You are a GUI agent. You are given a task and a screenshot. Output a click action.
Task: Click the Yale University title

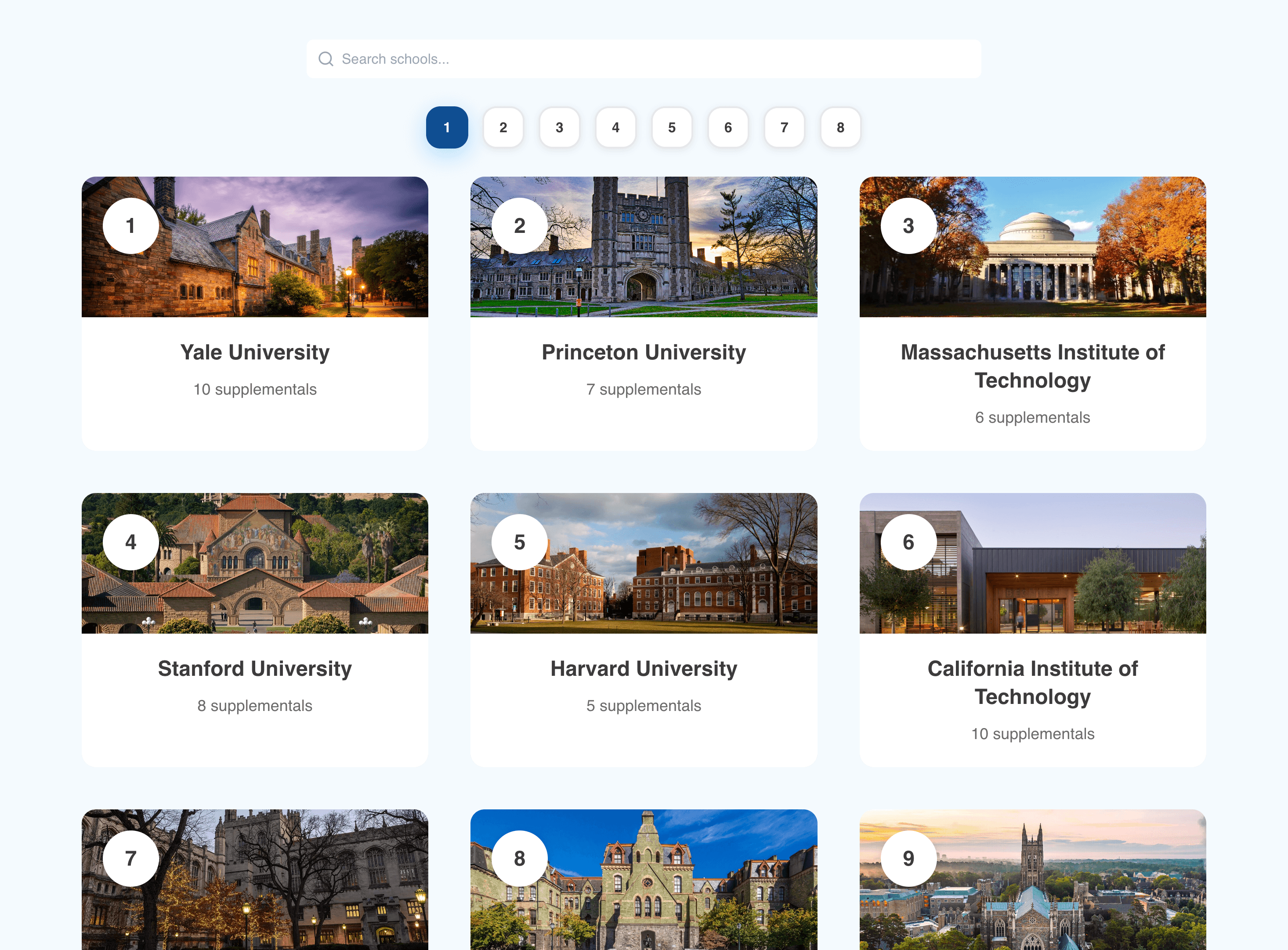(x=255, y=352)
